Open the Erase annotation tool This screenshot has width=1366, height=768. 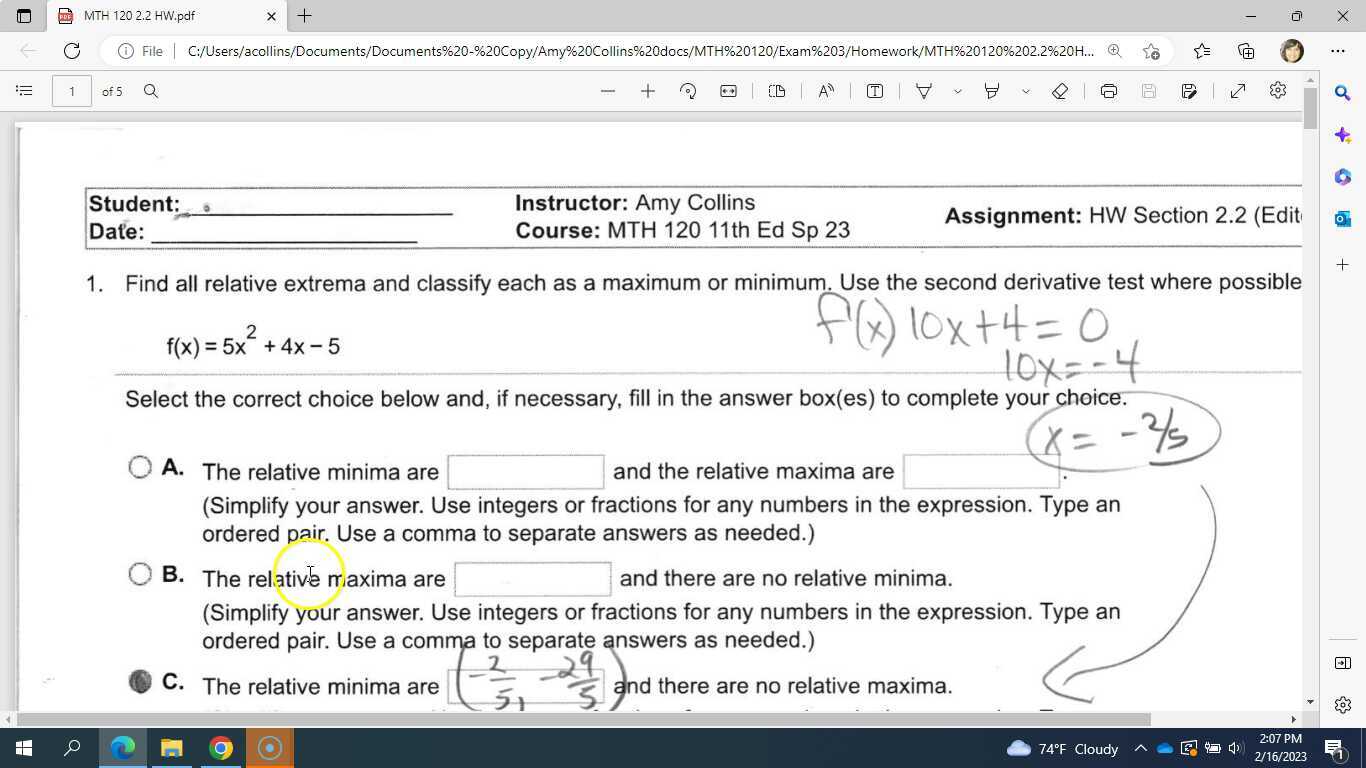1057,91
